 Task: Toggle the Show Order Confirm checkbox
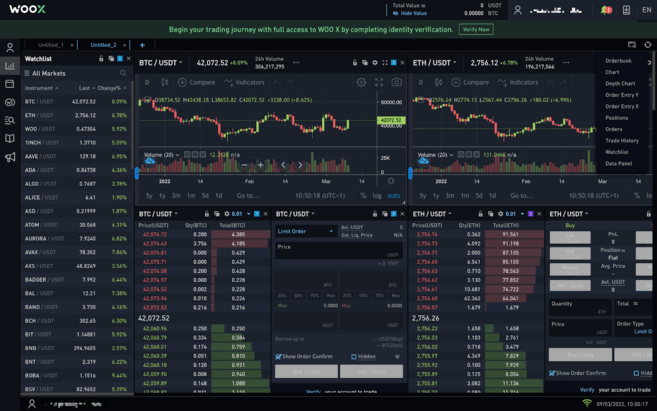point(279,356)
